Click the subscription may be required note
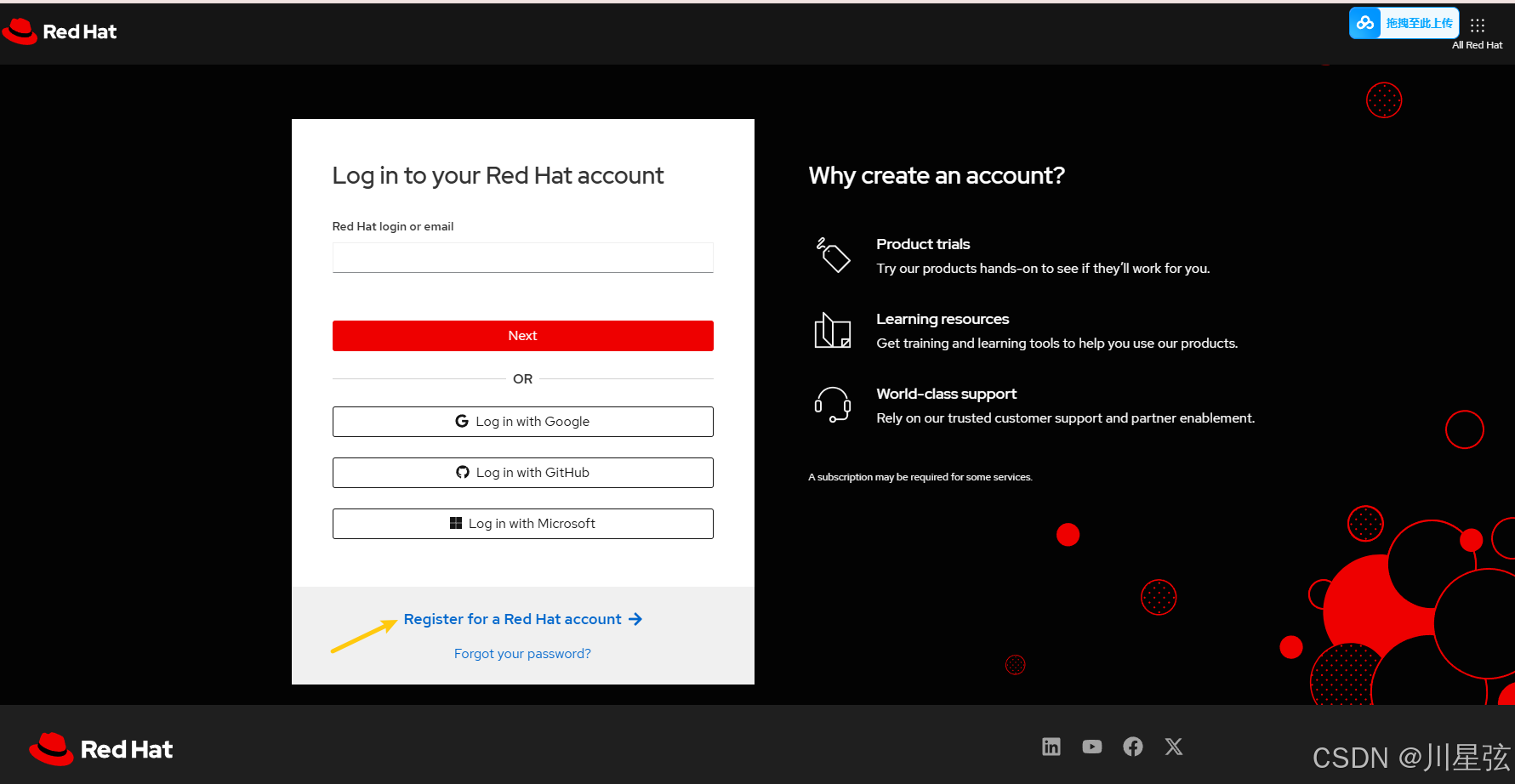 (920, 477)
